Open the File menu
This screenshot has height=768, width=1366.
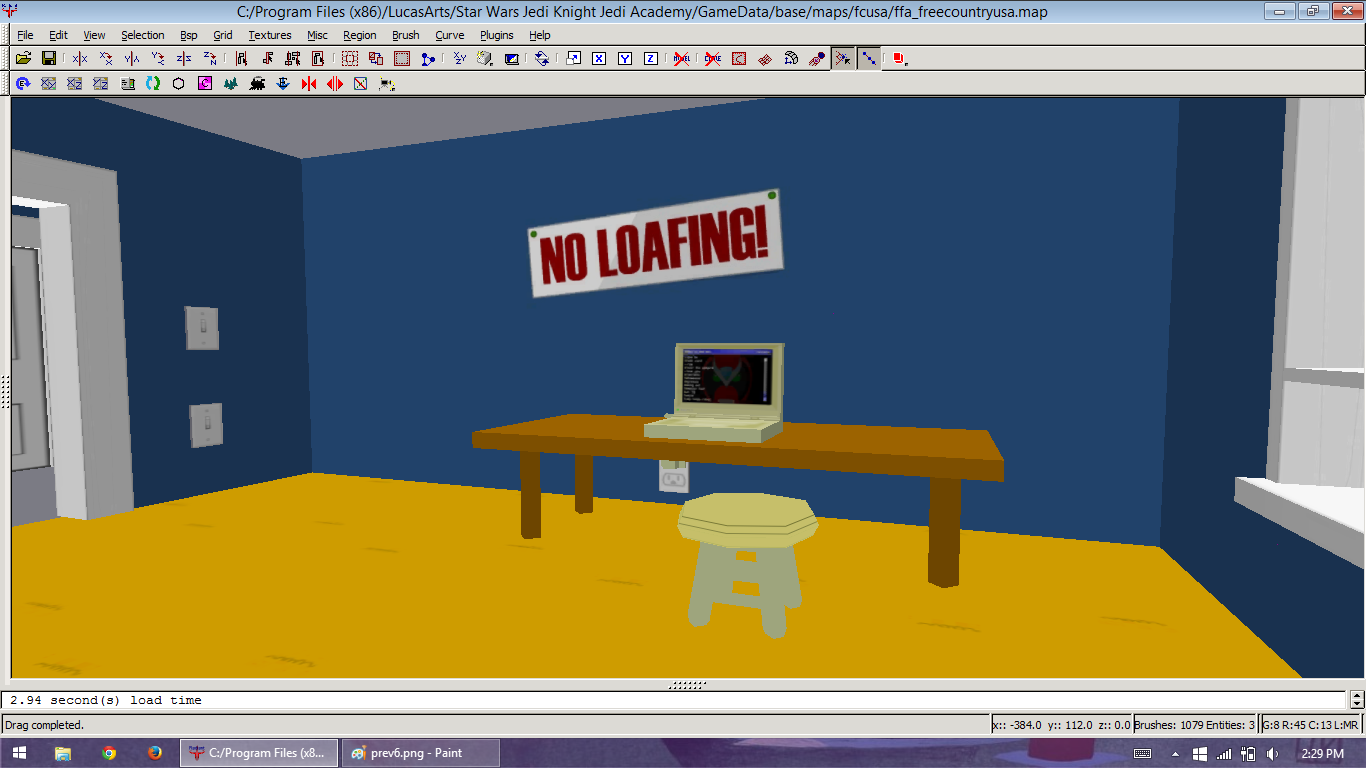point(25,35)
